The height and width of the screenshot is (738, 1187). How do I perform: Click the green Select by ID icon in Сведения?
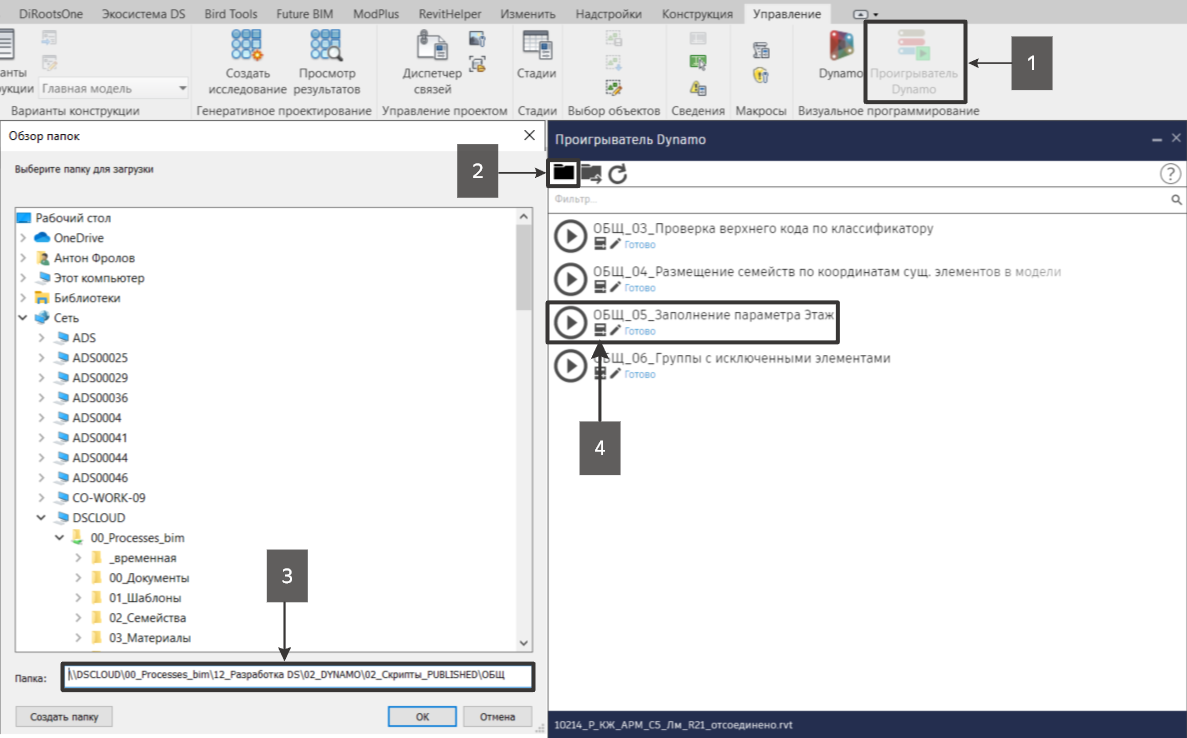[698, 63]
